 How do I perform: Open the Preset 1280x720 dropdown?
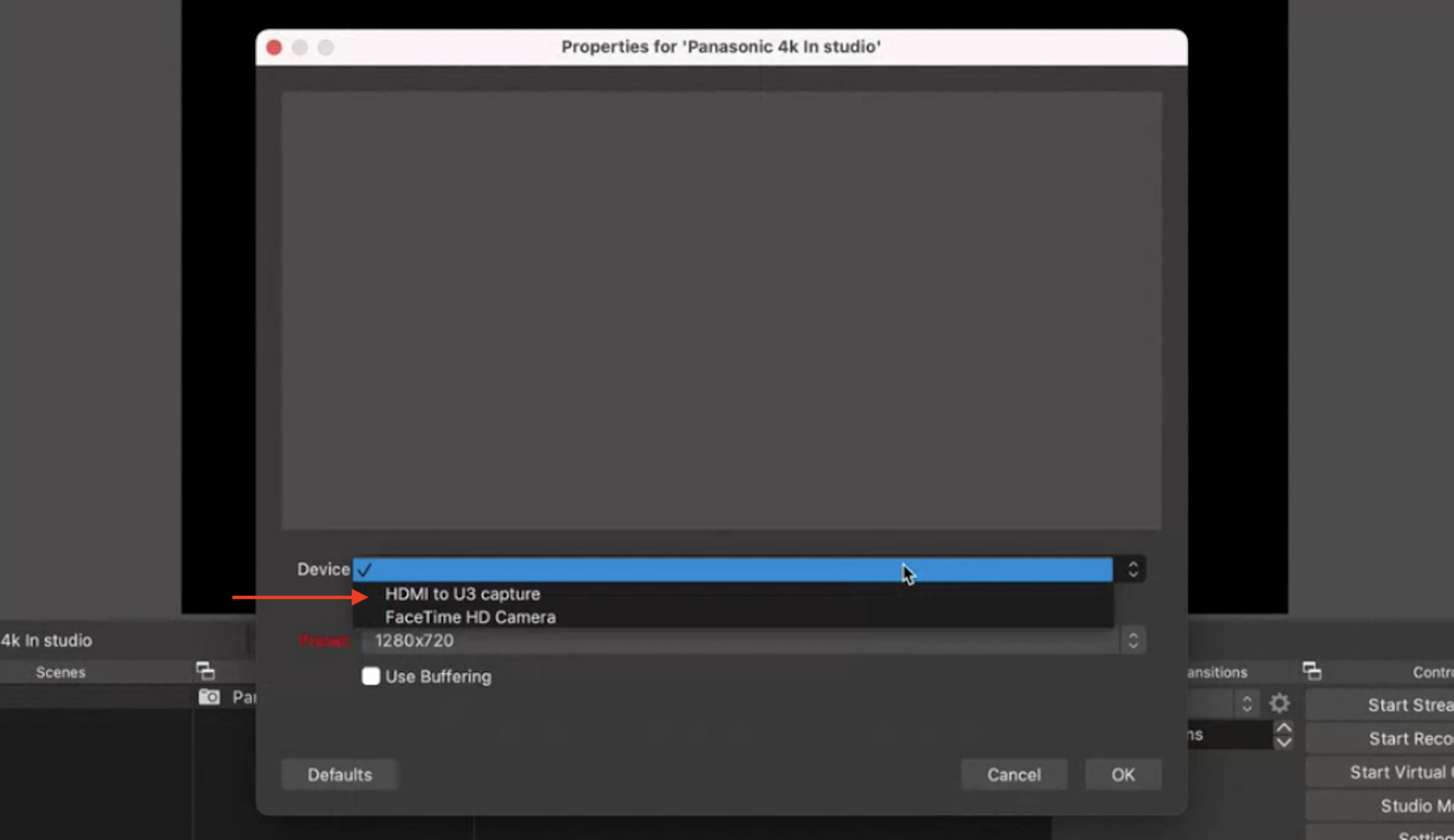[740, 640]
